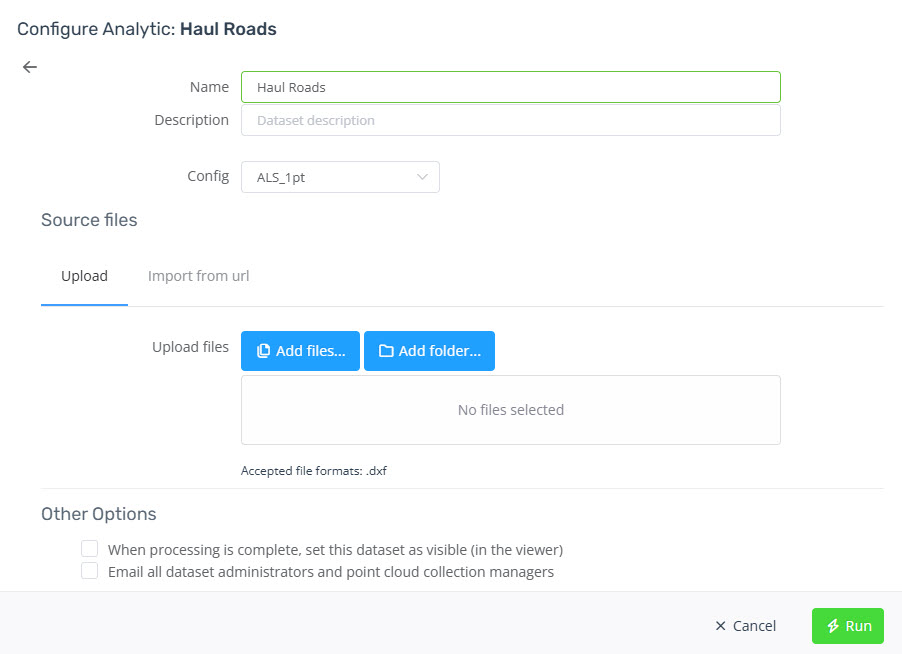This screenshot has height=654, width=902.
Task: Open the Config selector showing ALS_1pt
Action: coord(340,176)
